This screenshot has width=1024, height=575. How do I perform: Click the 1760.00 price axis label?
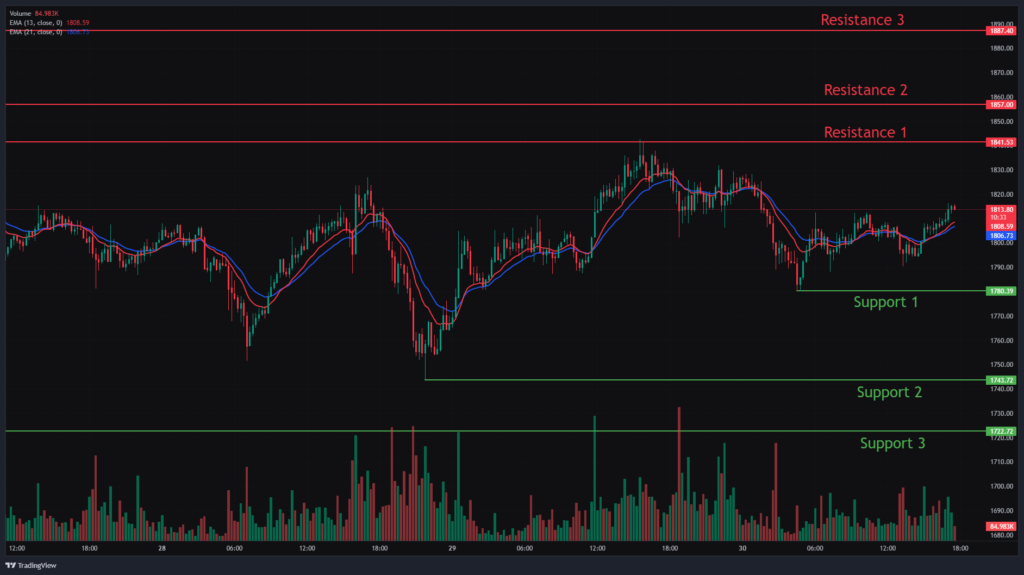[x=1001, y=340]
